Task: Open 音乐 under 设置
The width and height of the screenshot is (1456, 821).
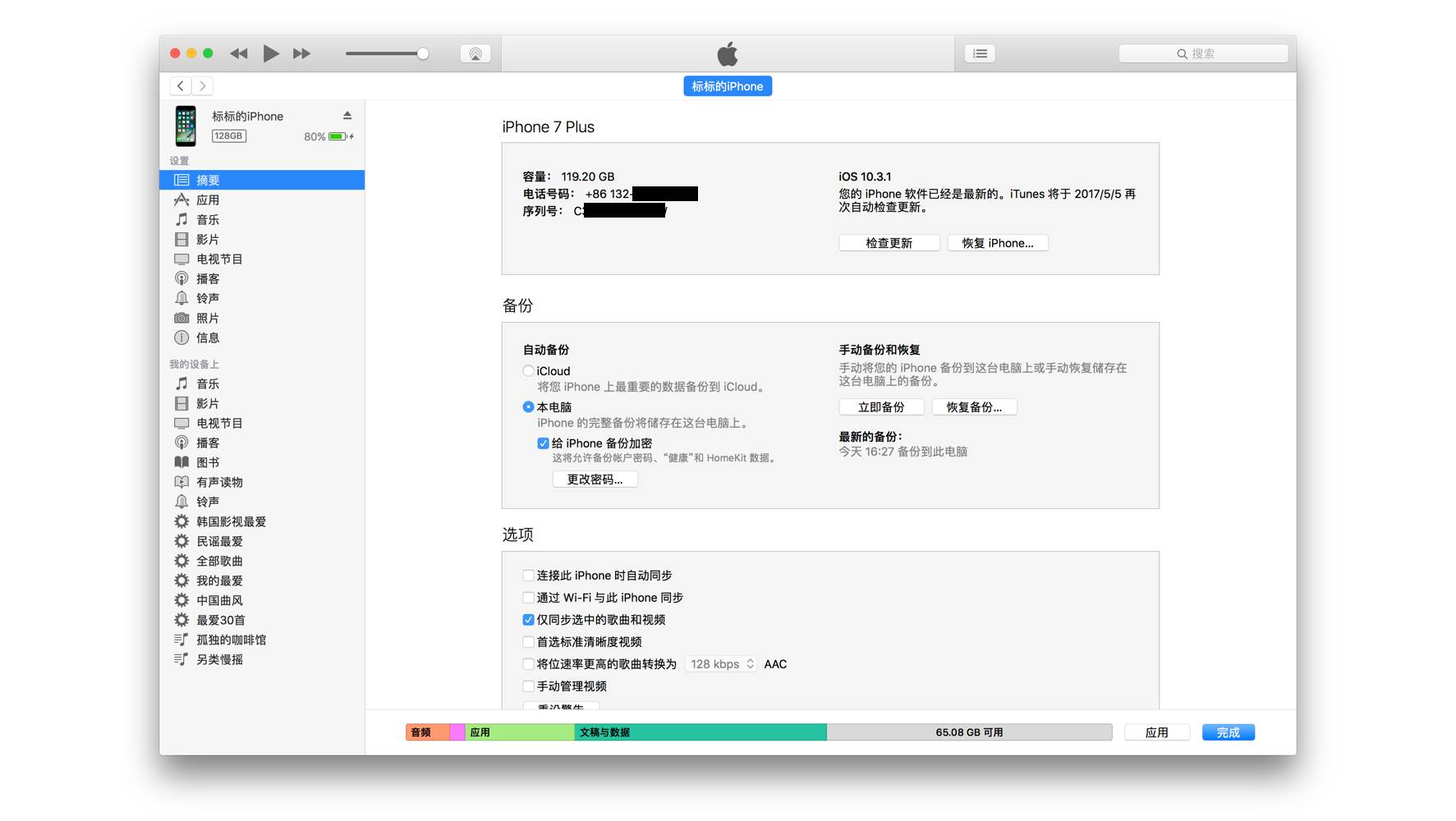Action: 262,219
